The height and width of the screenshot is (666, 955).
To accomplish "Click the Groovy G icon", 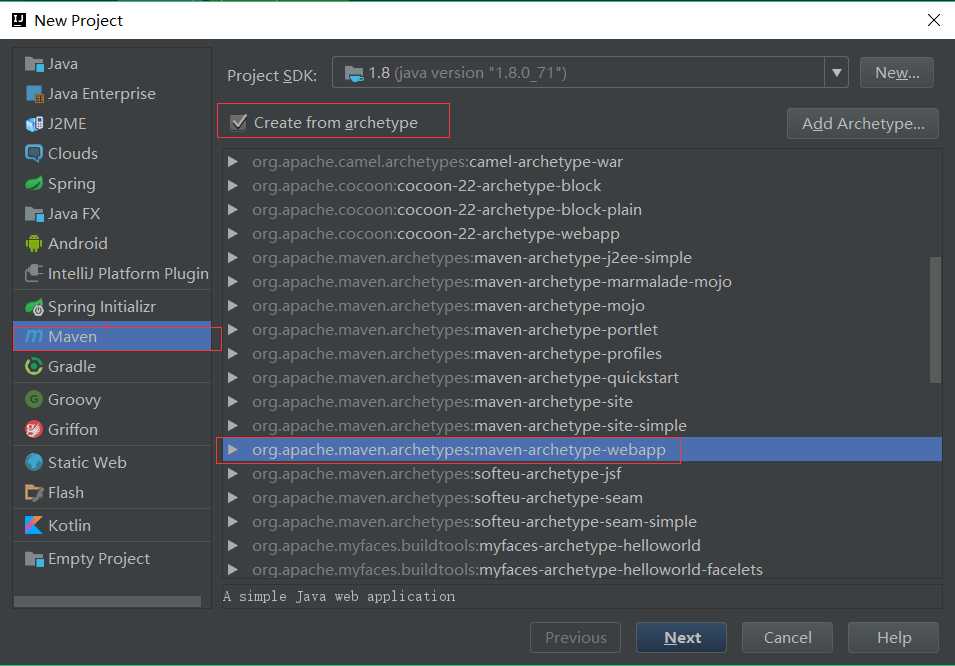I will pyautogui.click(x=34, y=400).
